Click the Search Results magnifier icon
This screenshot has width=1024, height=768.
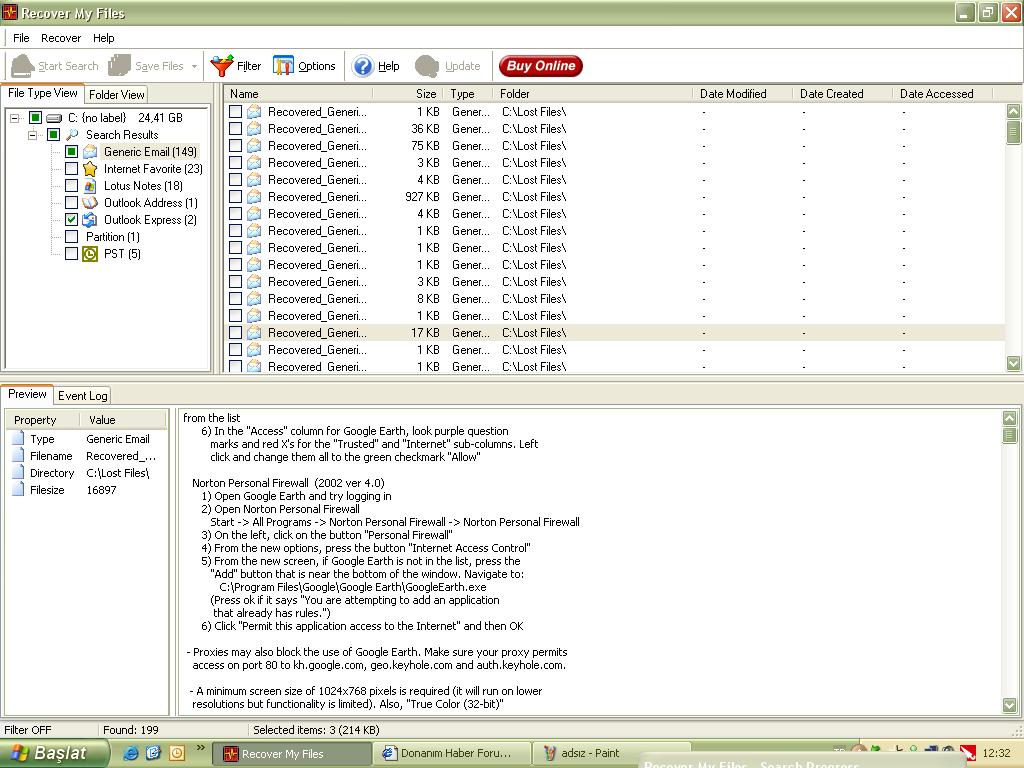pyautogui.click(x=72, y=135)
